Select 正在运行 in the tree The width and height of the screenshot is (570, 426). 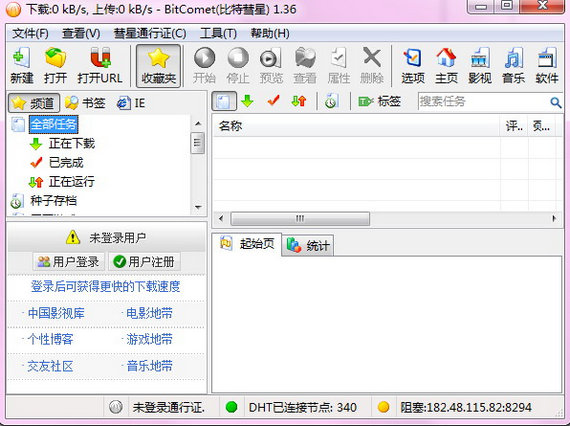[x=72, y=181]
